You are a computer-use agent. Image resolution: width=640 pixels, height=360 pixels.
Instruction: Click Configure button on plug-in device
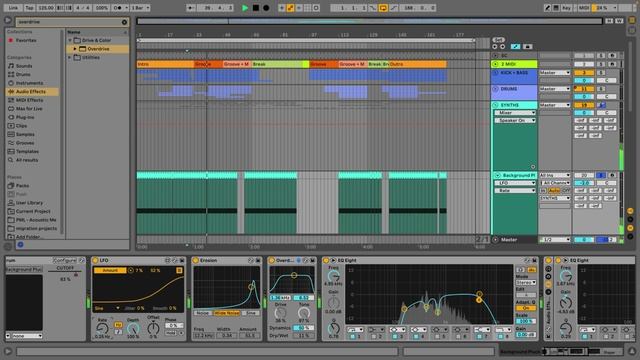[x=64, y=260]
